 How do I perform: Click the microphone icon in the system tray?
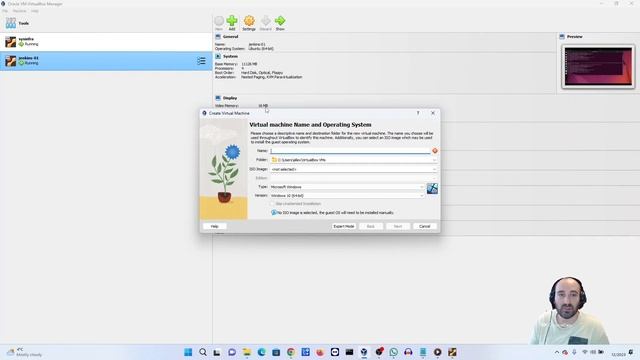pos(574,352)
